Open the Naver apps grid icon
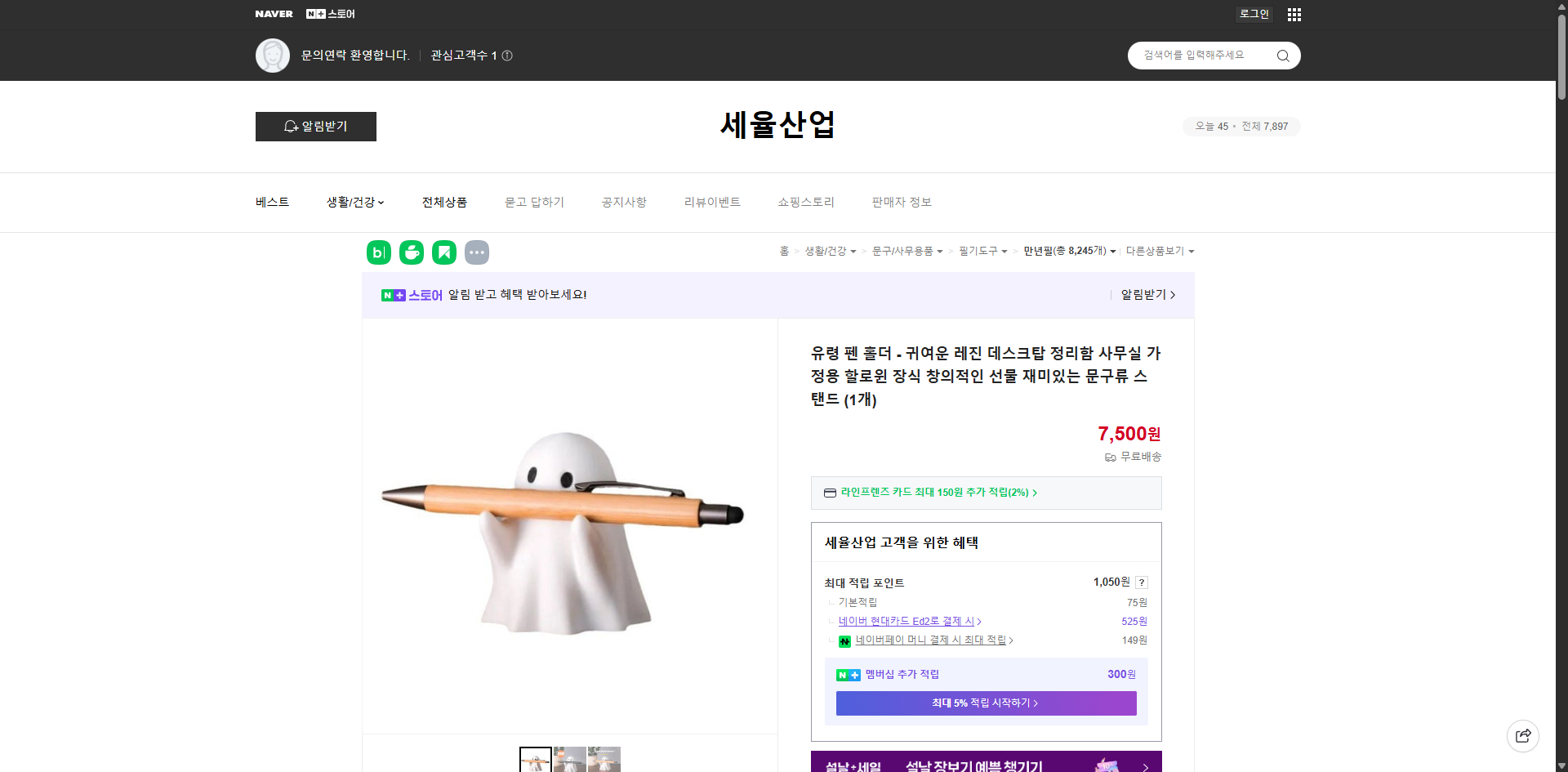The width and height of the screenshot is (1568, 772). coord(1294,14)
